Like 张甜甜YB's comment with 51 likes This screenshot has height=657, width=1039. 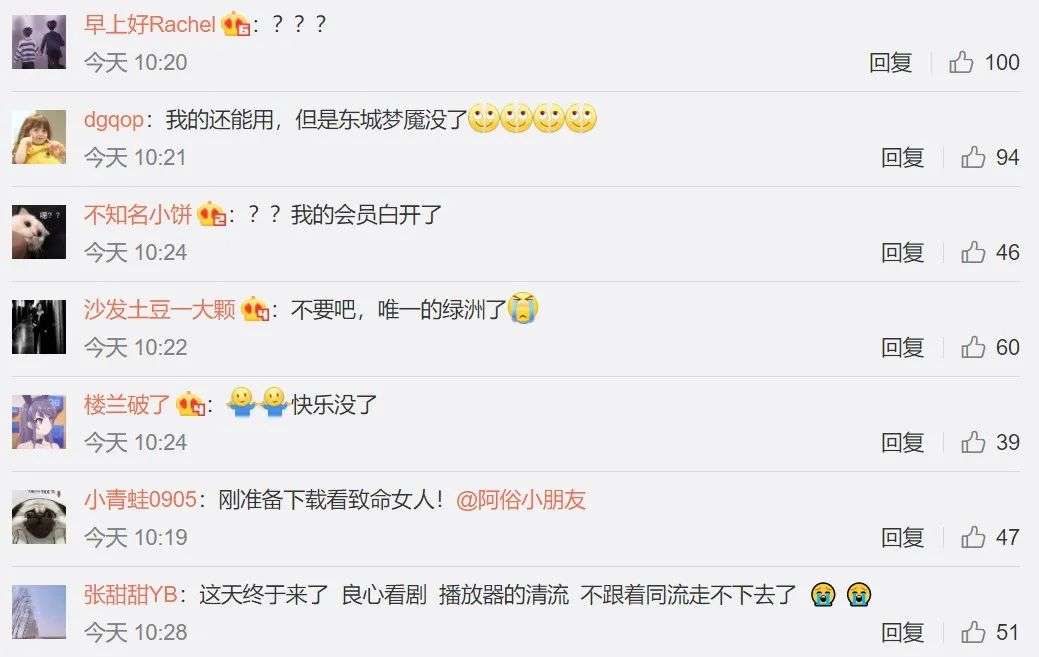973,632
